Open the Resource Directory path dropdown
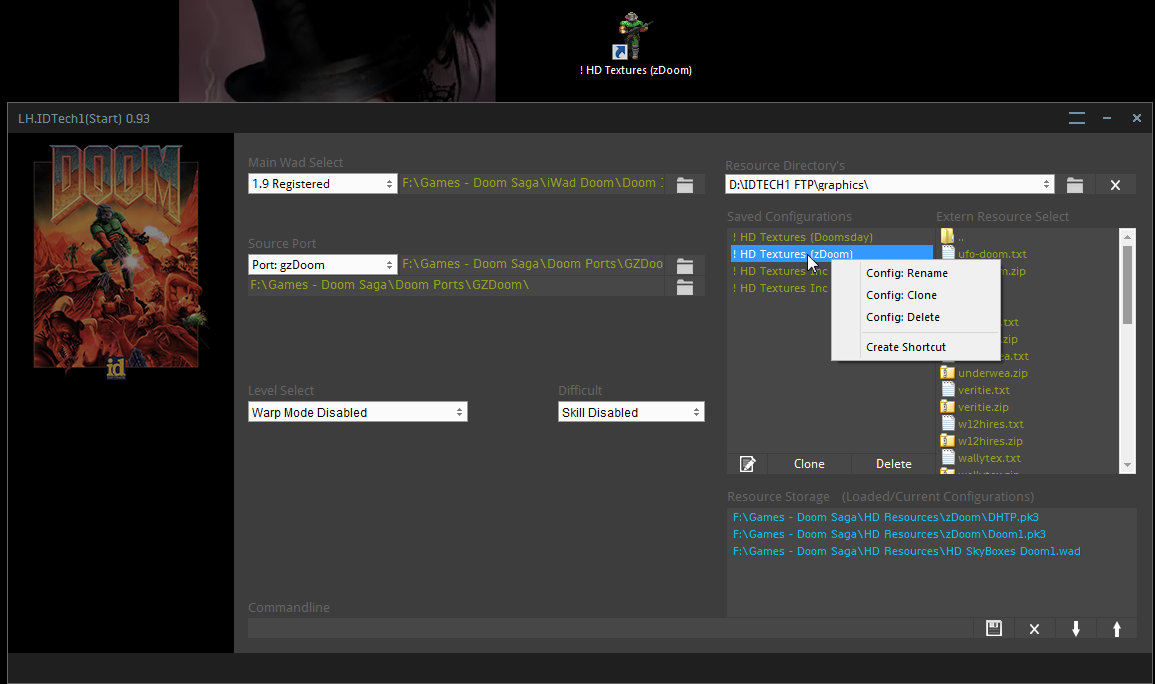Viewport: 1155px width, 684px height. pyautogui.click(x=889, y=184)
